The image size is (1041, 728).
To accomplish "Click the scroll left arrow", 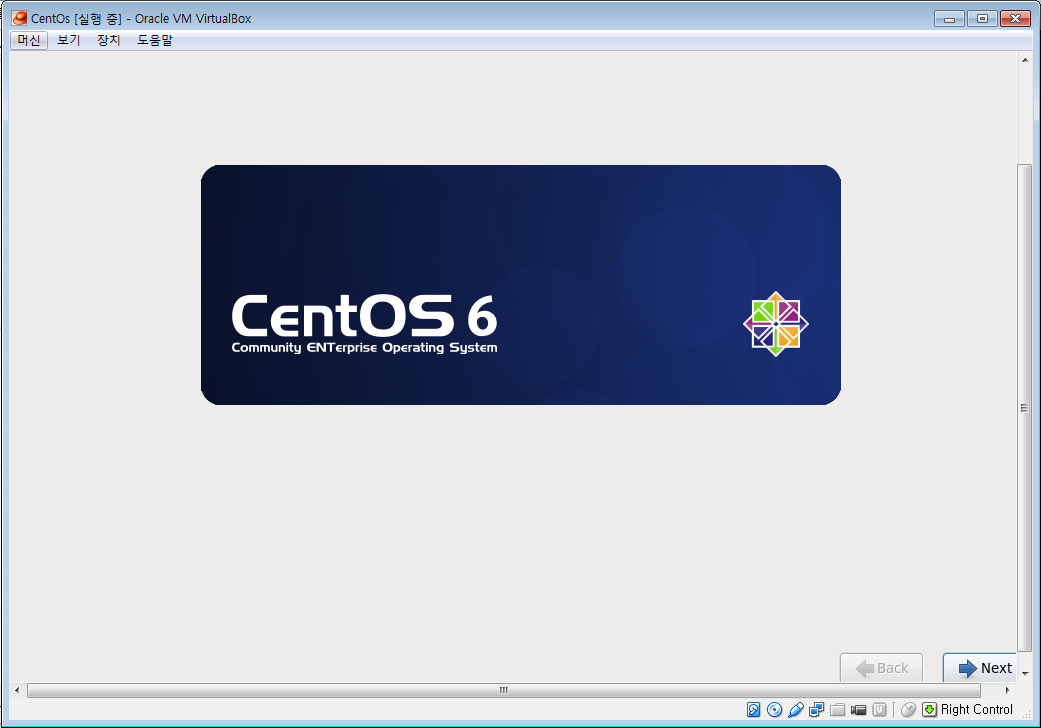I will 17,690.
